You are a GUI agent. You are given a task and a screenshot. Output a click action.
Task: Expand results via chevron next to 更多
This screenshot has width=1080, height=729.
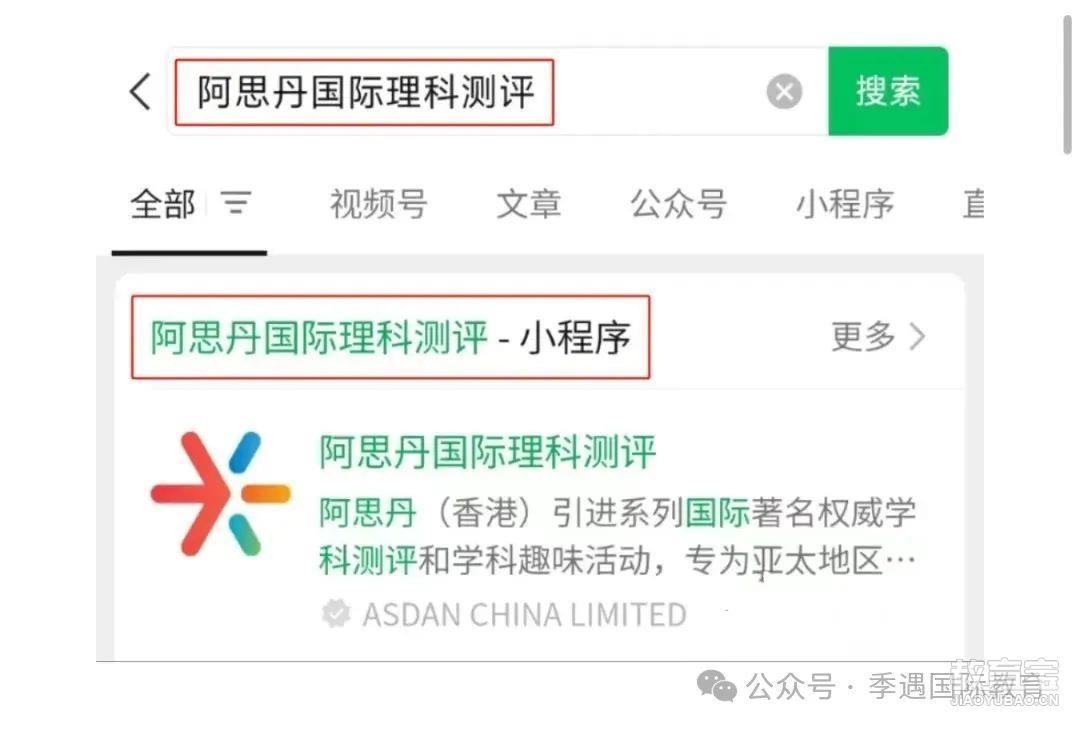point(917,336)
